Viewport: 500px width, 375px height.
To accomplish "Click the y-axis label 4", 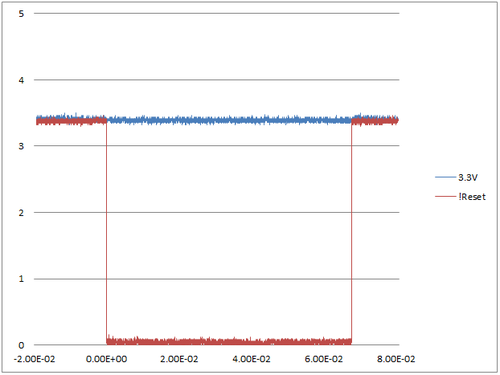I will pyautogui.click(x=21, y=80).
